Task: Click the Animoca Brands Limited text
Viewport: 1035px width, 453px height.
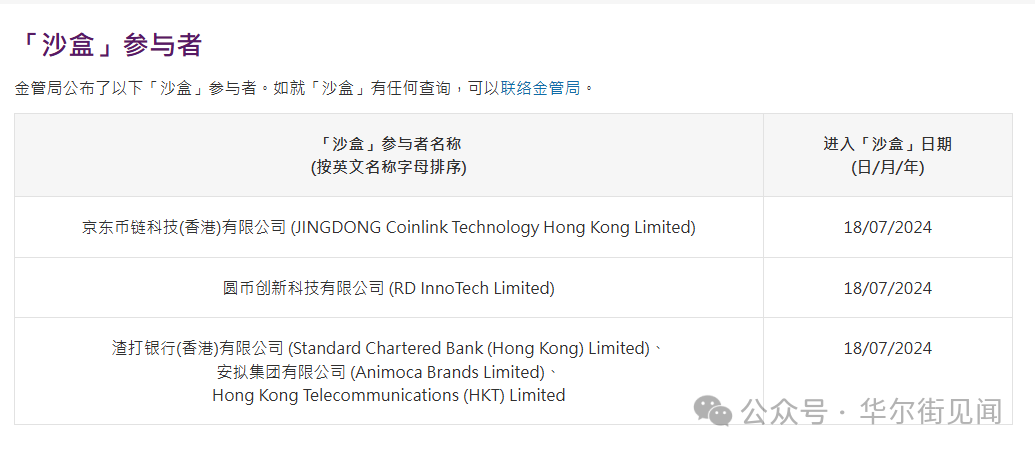Action: [x=446, y=372]
